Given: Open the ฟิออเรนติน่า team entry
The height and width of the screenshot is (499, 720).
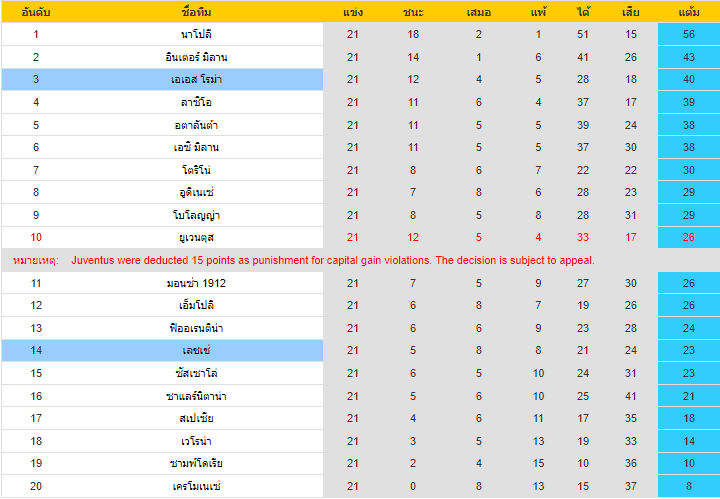Looking at the screenshot, I should [196, 328].
